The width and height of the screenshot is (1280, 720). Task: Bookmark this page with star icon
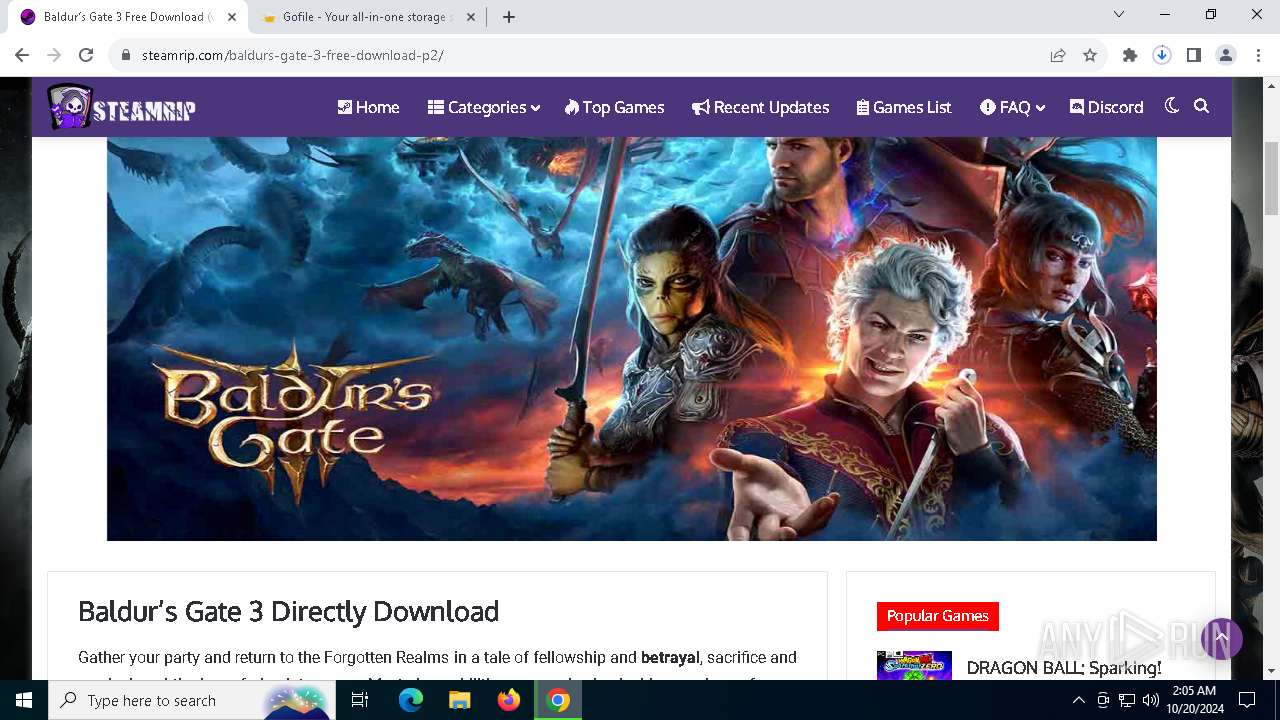pos(1090,55)
